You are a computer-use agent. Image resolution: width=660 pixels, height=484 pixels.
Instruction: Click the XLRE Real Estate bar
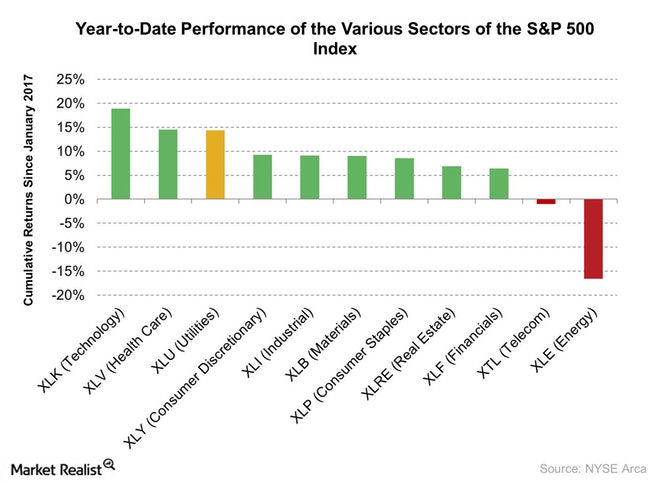pos(451,183)
